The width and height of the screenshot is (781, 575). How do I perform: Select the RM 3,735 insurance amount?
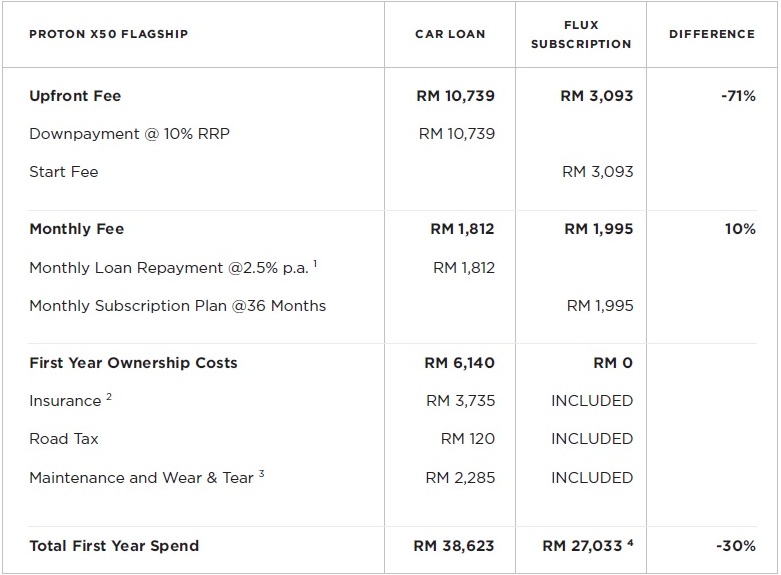[x=460, y=401]
